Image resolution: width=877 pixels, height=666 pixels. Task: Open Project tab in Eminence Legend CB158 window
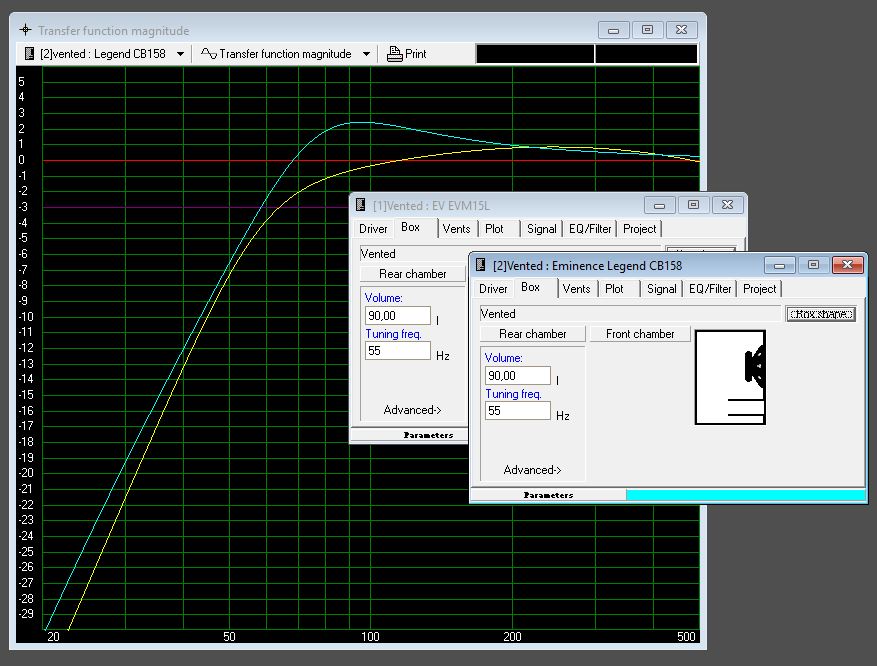(760, 289)
